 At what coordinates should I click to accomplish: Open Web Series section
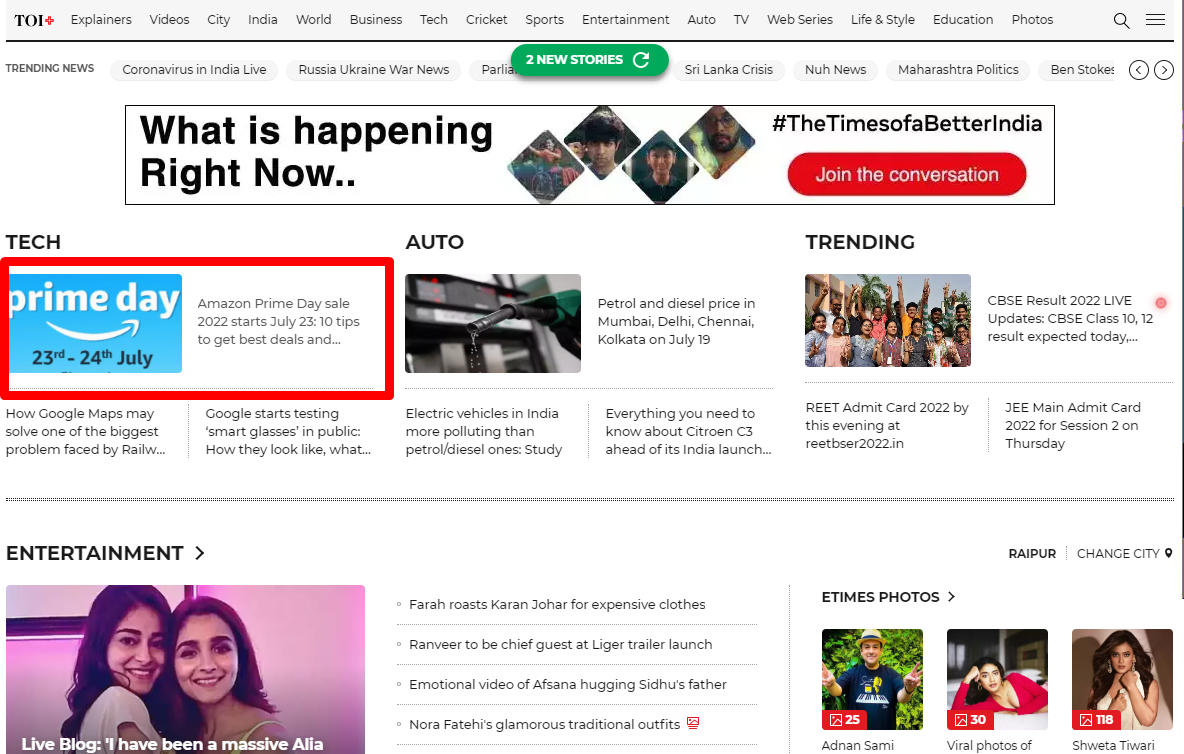point(800,20)
